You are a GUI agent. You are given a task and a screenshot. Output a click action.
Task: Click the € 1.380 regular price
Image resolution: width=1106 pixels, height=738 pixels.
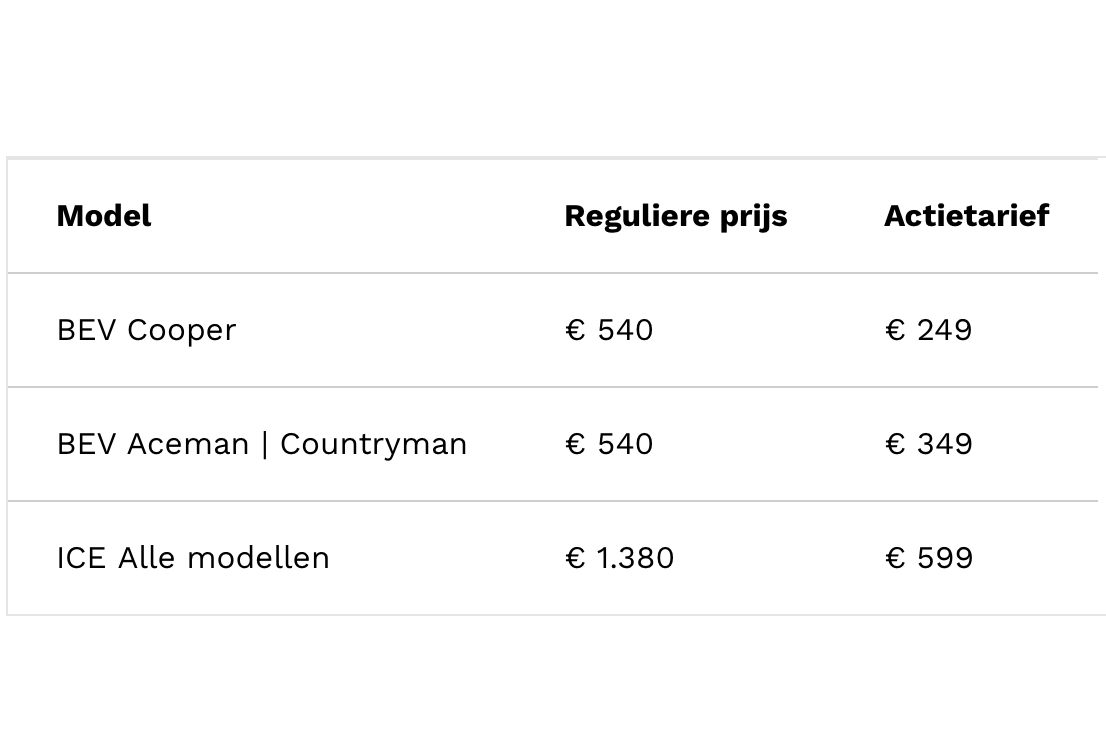click(x=620, y=558)
